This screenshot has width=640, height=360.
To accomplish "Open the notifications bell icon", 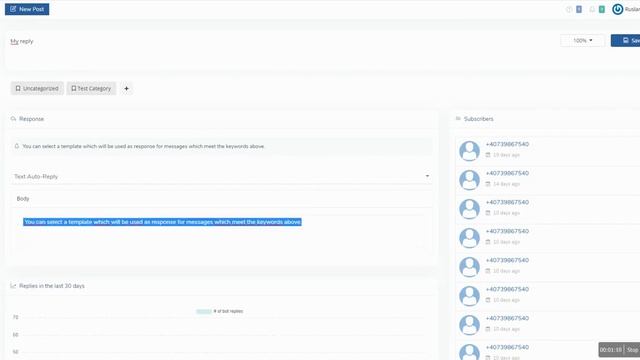I will [592, 9].
